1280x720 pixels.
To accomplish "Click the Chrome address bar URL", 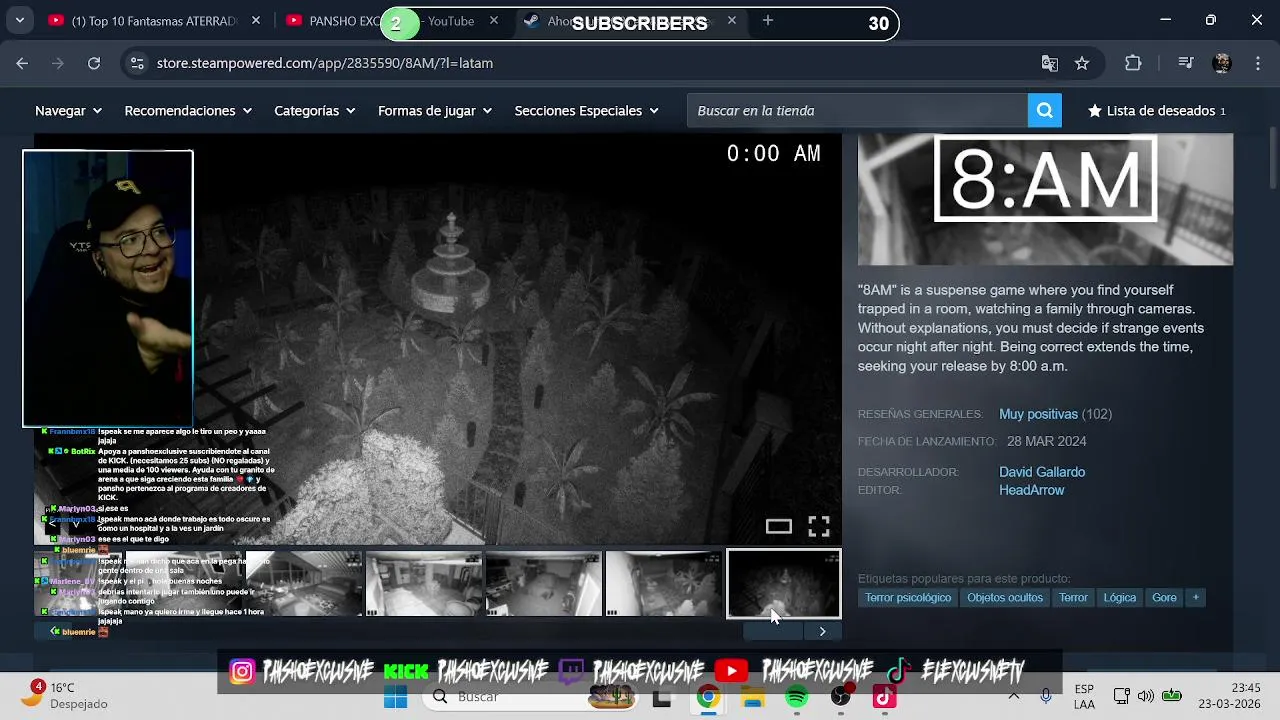I will (325, 63).
